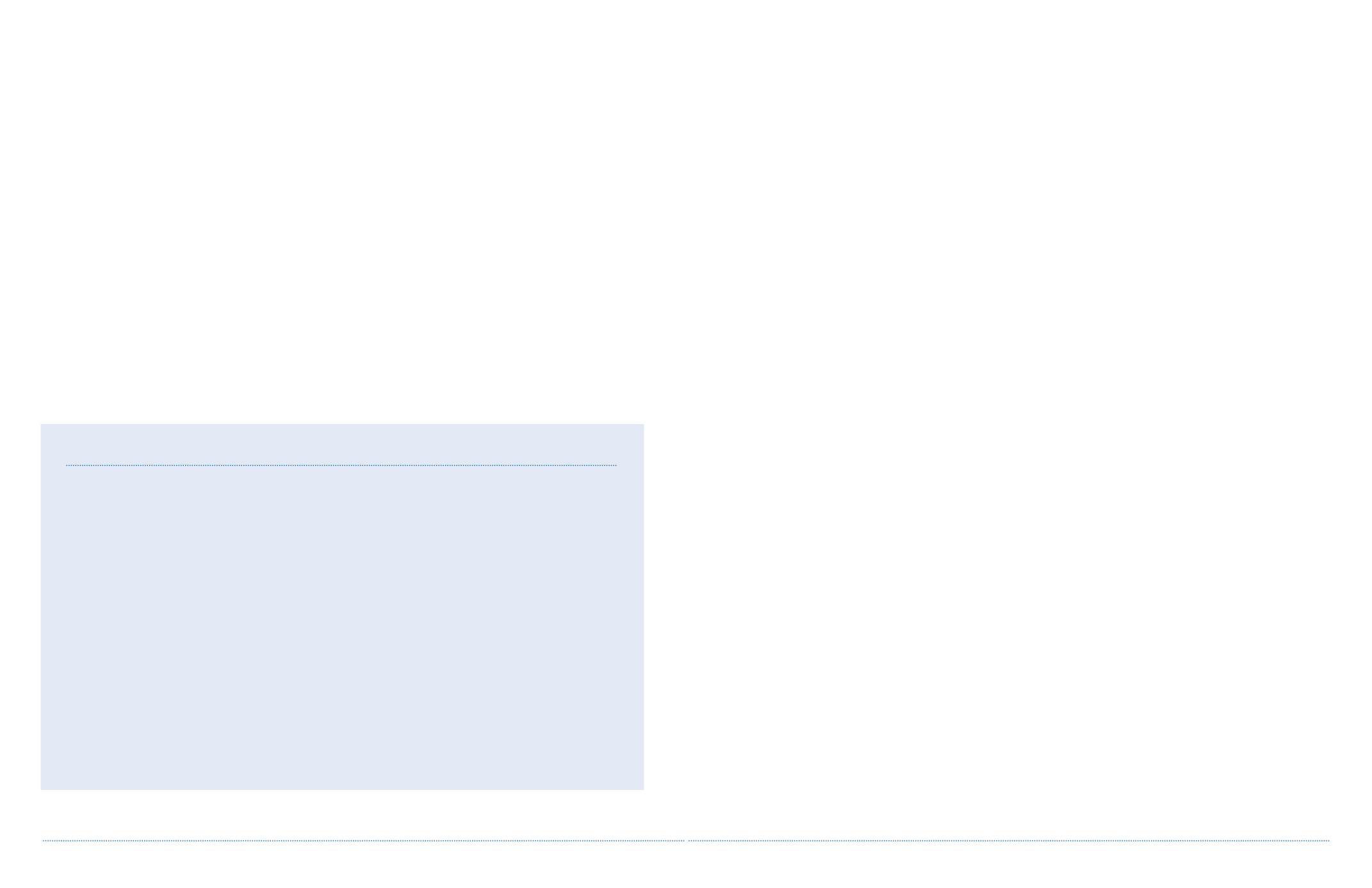Click the center of the light blue panel

click(x=342, y=606)
